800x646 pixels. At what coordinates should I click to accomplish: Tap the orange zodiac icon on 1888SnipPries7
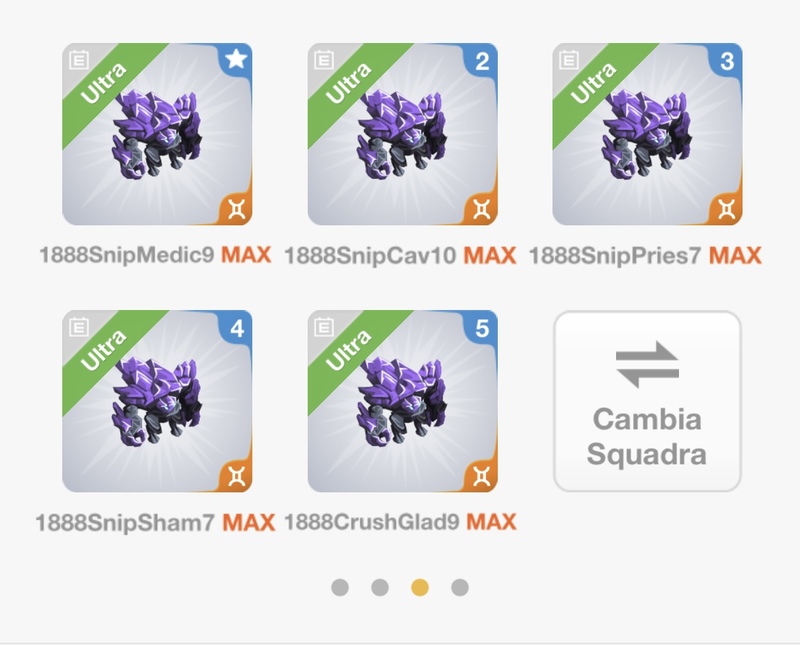pyautogui.click(x=727, y=209)
